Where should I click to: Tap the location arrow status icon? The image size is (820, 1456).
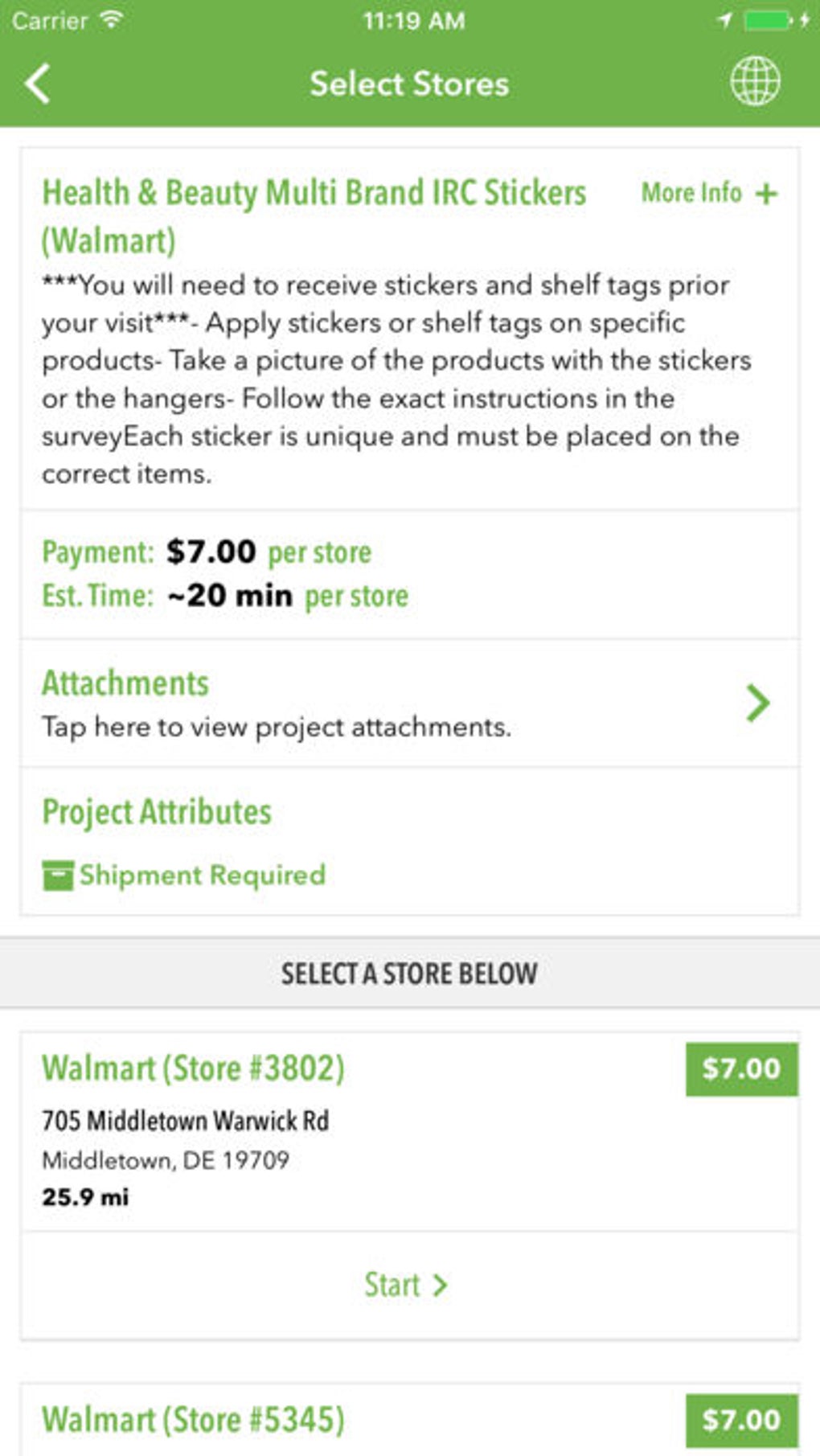(724, 20)
